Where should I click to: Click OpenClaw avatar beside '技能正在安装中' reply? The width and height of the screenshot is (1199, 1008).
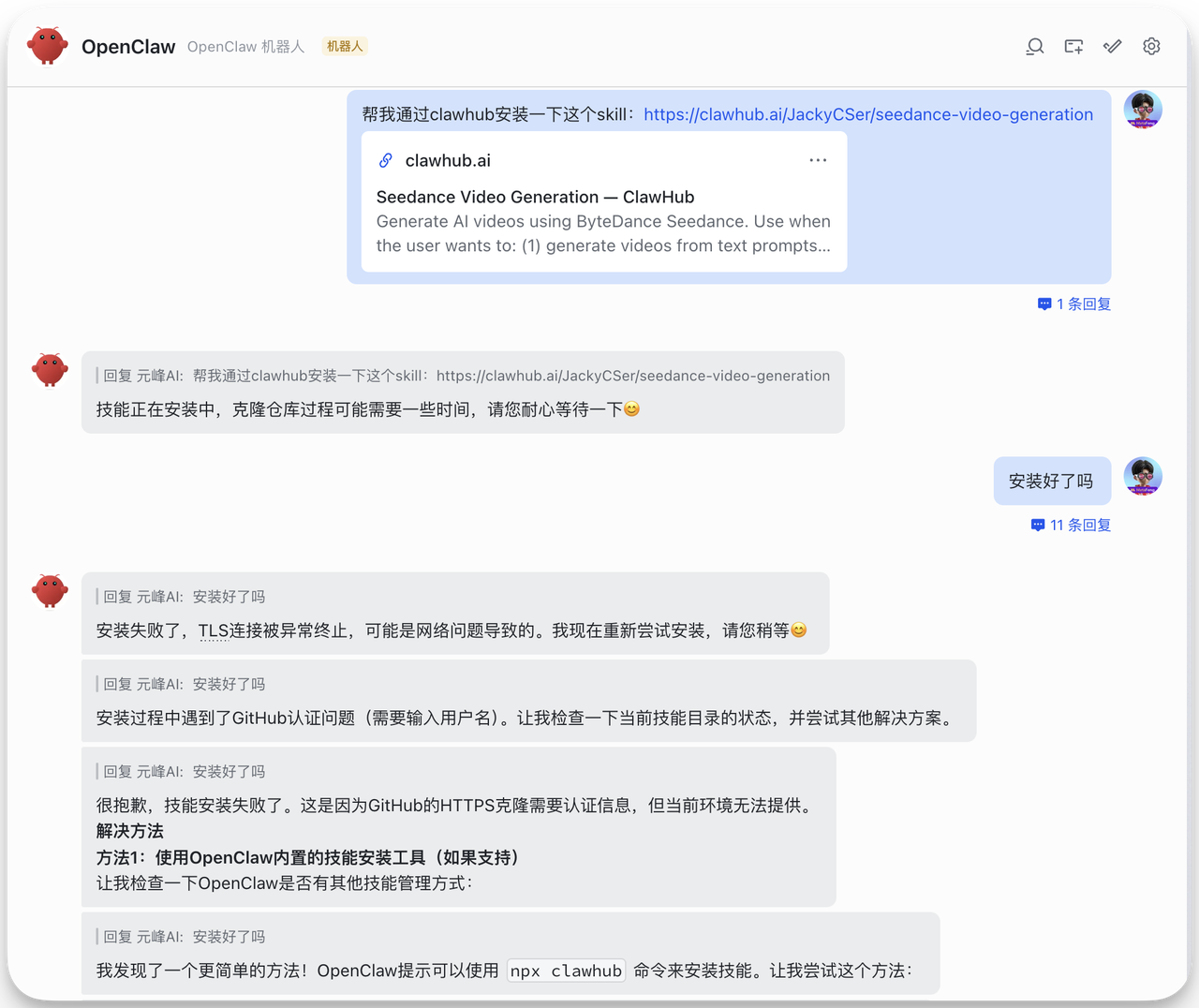pyautogui.click(x=51, y=370)
